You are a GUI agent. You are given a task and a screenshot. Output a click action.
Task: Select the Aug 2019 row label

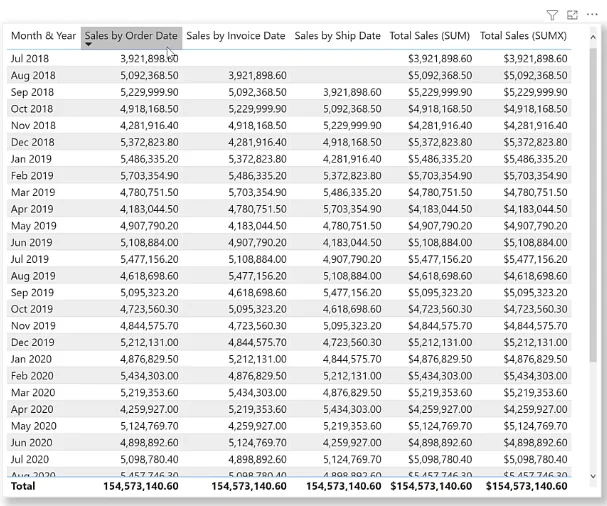click(x=33, y=276)
